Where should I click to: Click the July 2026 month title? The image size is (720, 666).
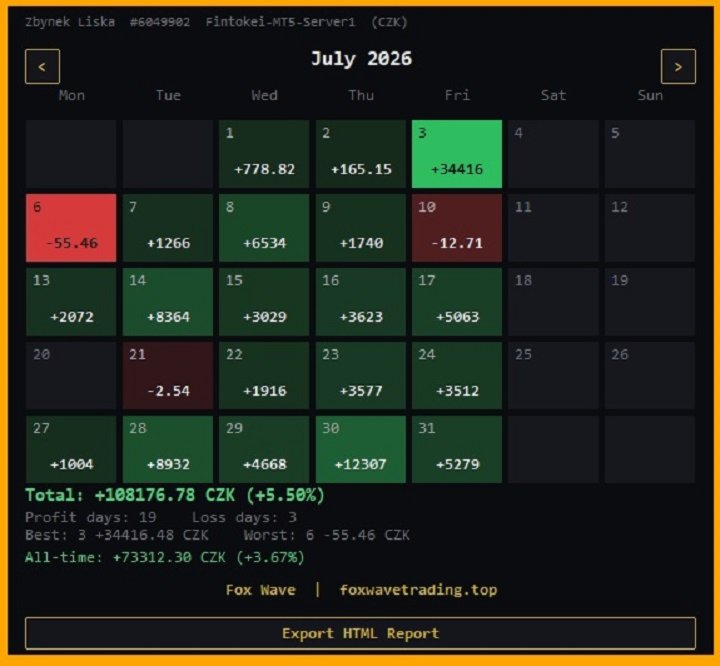point(361,59)
